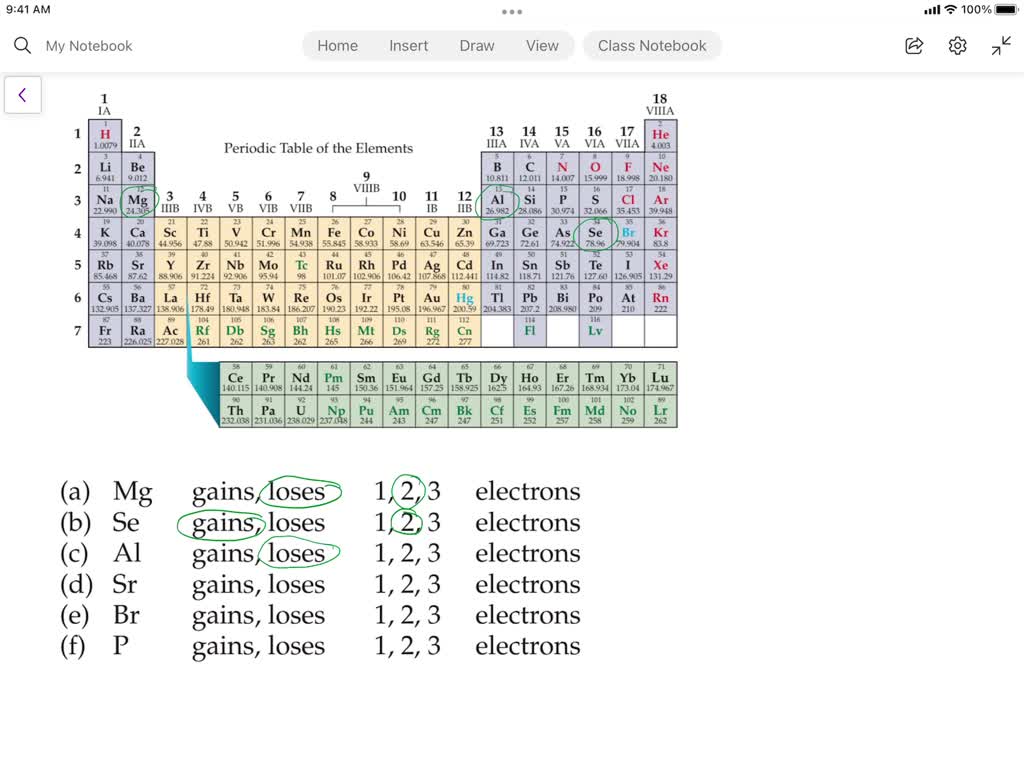Open the Insert tab
Viewport: 1024px width, 768px height.
408,45
